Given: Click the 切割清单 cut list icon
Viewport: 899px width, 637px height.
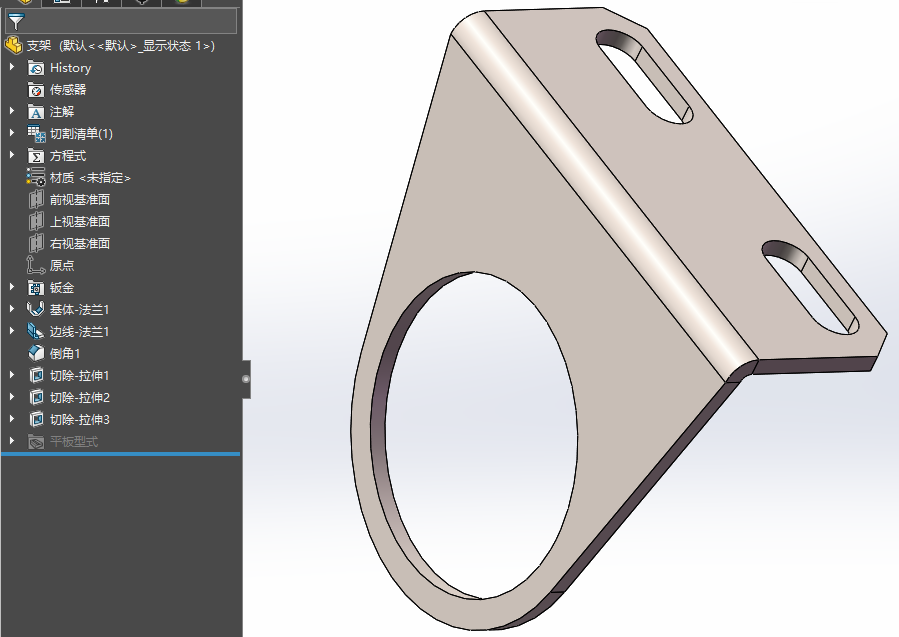Looking at the screenshot, I should click(x=36, y=134).
